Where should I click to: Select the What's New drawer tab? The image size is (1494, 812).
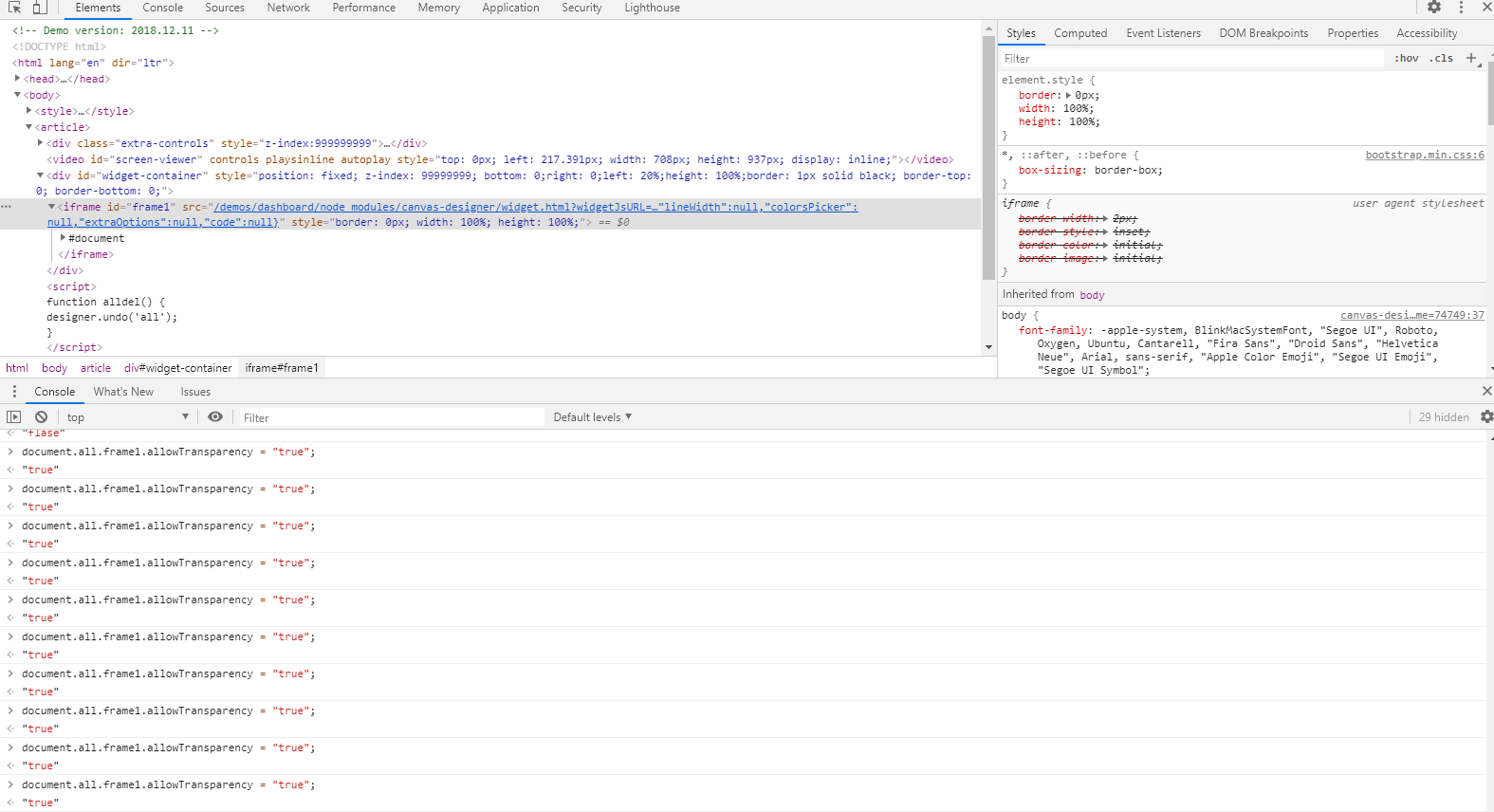point(123,392)
